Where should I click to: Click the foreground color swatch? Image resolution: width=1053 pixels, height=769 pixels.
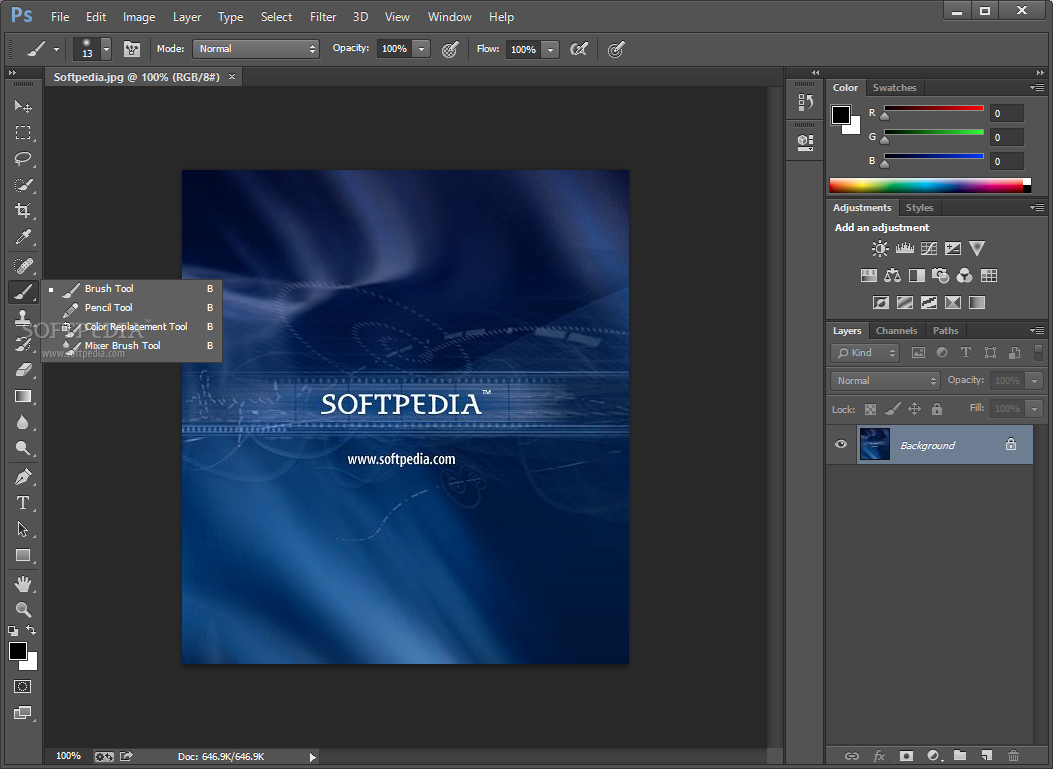[x=16, y=650]
